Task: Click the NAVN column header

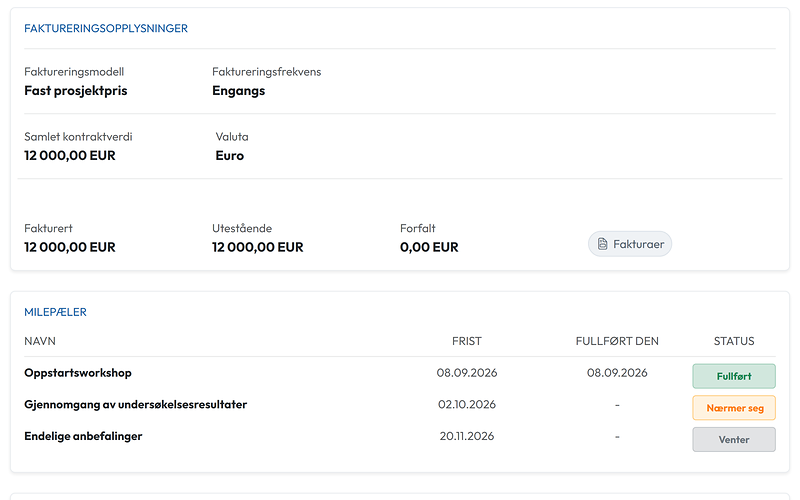Action: tap(40, 341)
